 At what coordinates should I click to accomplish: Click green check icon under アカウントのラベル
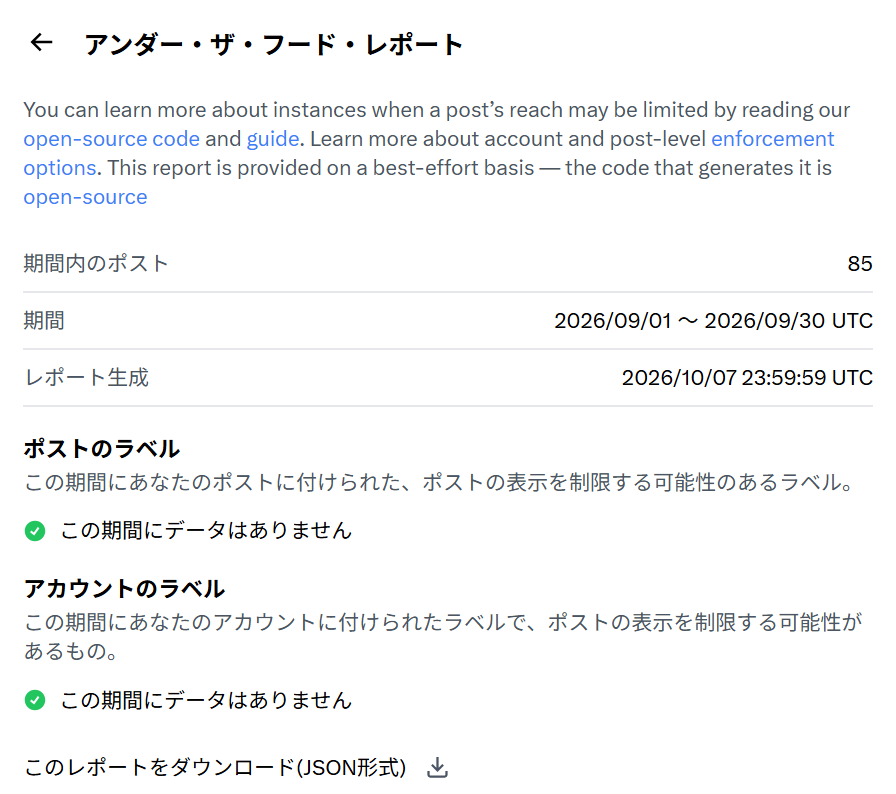coord(35,700)
